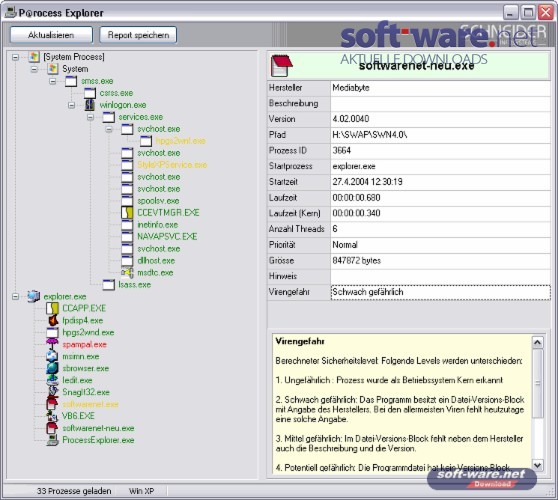Click the services.exe icon
The height and width of the screenshot is (500, 558).
(109, 117)
